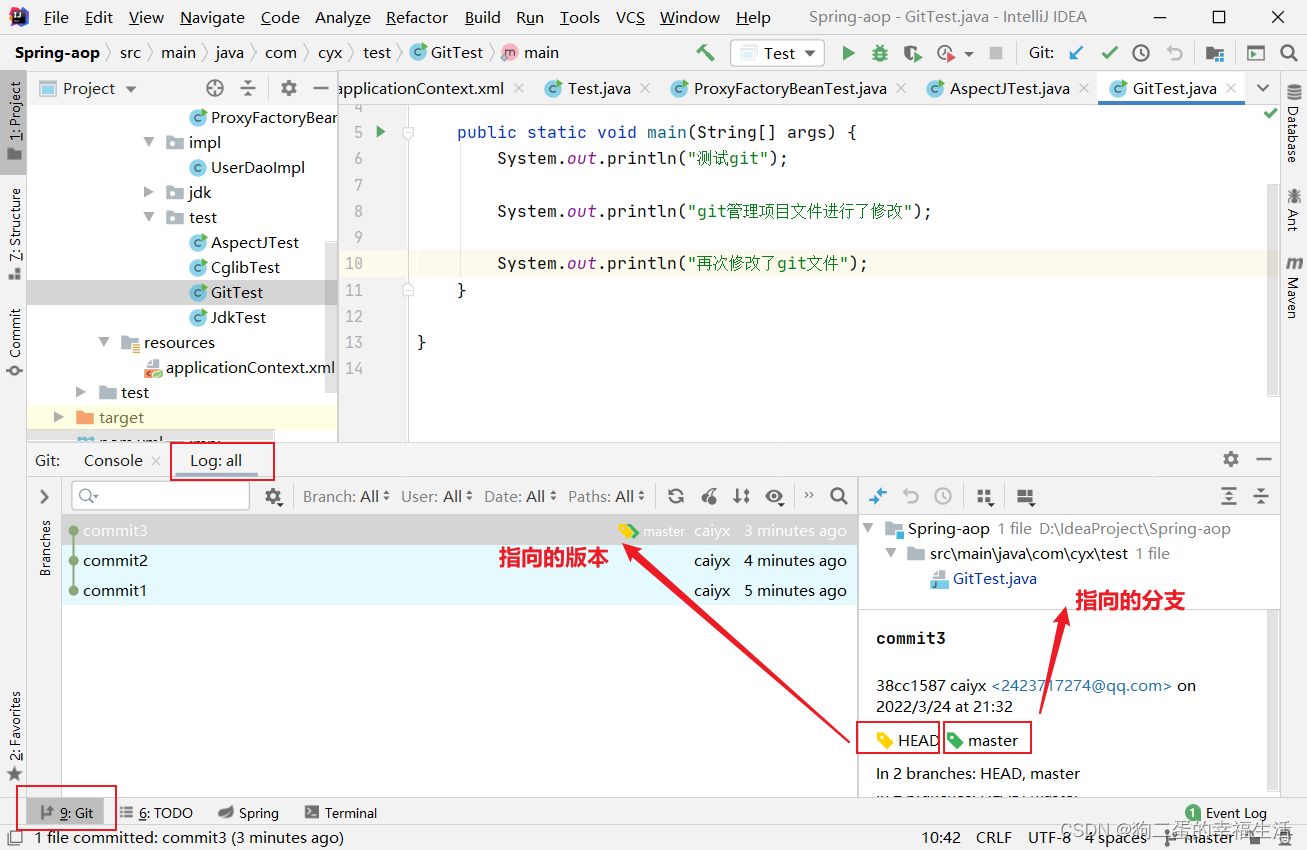Show diff icon in commit details toolbar
The height and width of the screenshot is (850, 1307).
[878, 496]
